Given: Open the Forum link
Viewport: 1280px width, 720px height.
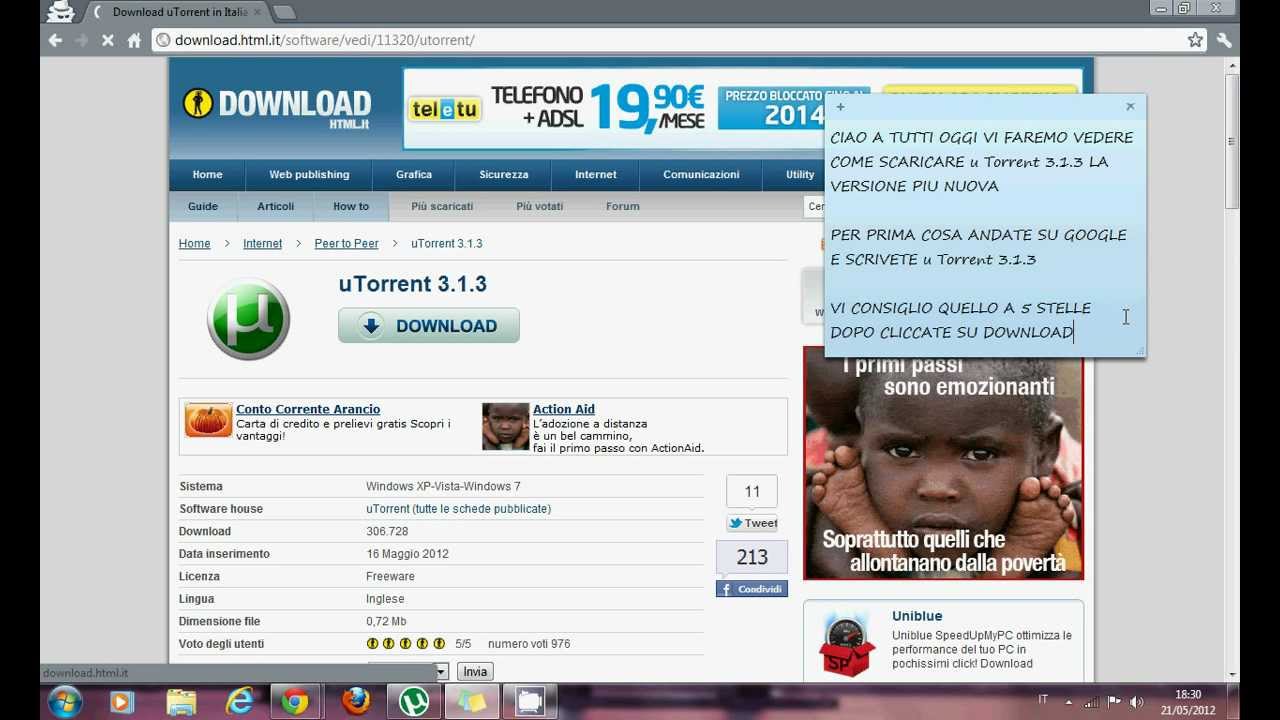Looking at the screenshot, I should [x=622, y=206].
